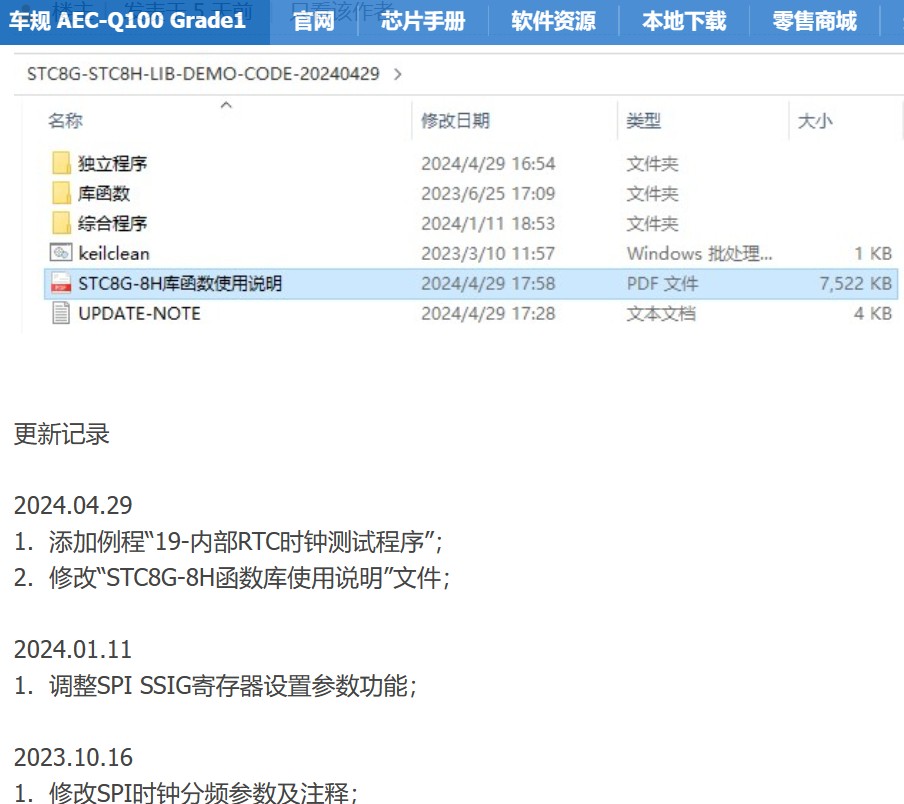Click date 2024/1/11 18:53 of 综合程序
Image resolution: width=904 pixels, height=804 pixels.
click(488, 224)
